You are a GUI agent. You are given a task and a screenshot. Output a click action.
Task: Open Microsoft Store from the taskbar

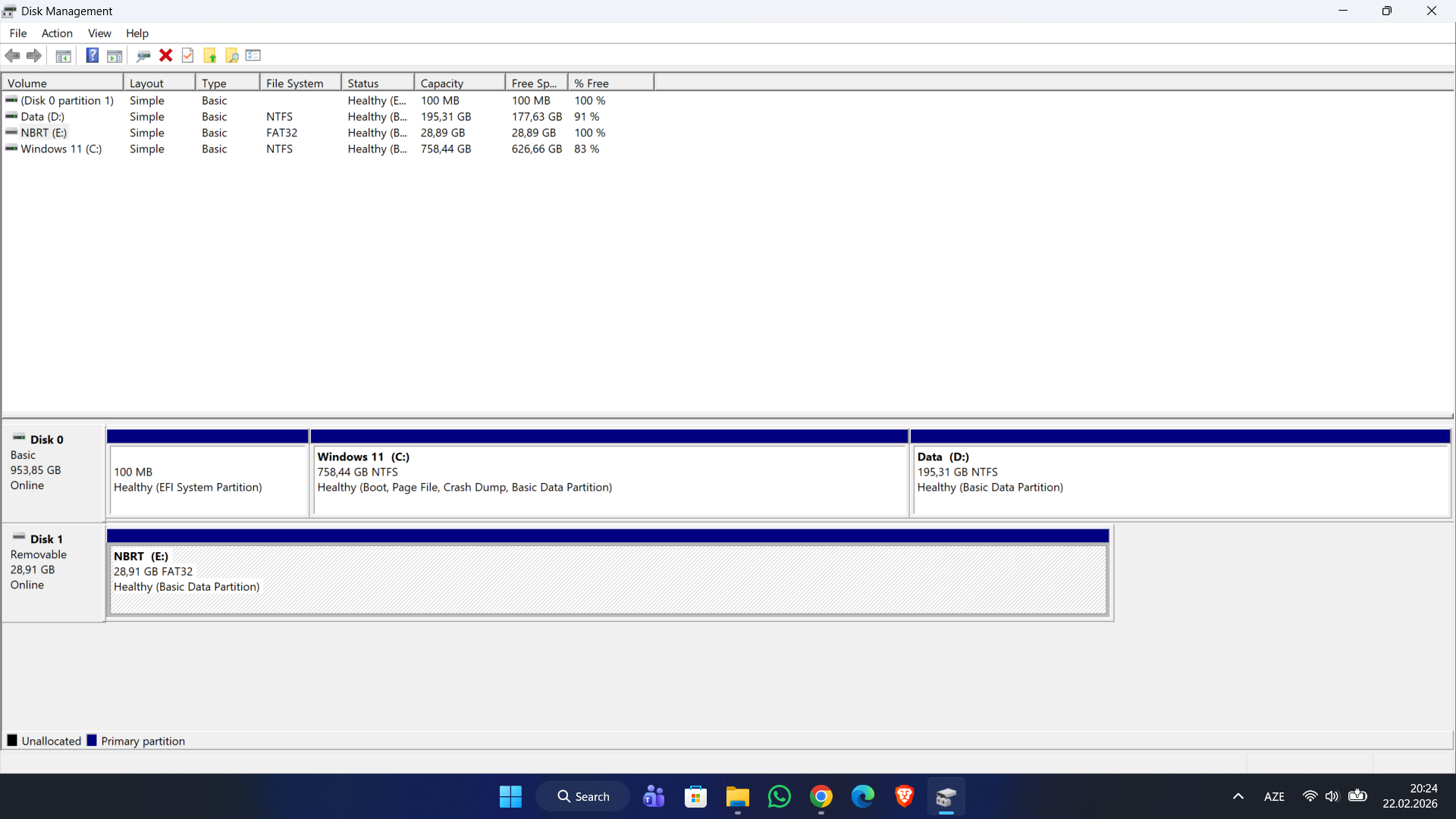click(x=695, y=797)
